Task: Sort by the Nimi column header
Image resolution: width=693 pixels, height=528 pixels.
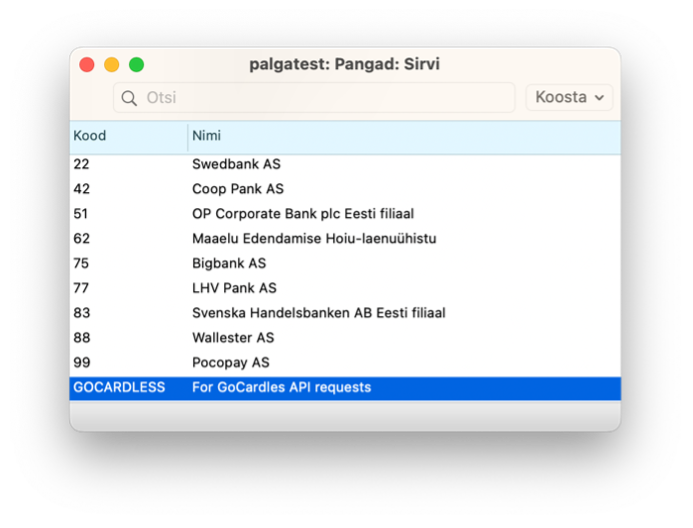Action: [x=404, y=136]
